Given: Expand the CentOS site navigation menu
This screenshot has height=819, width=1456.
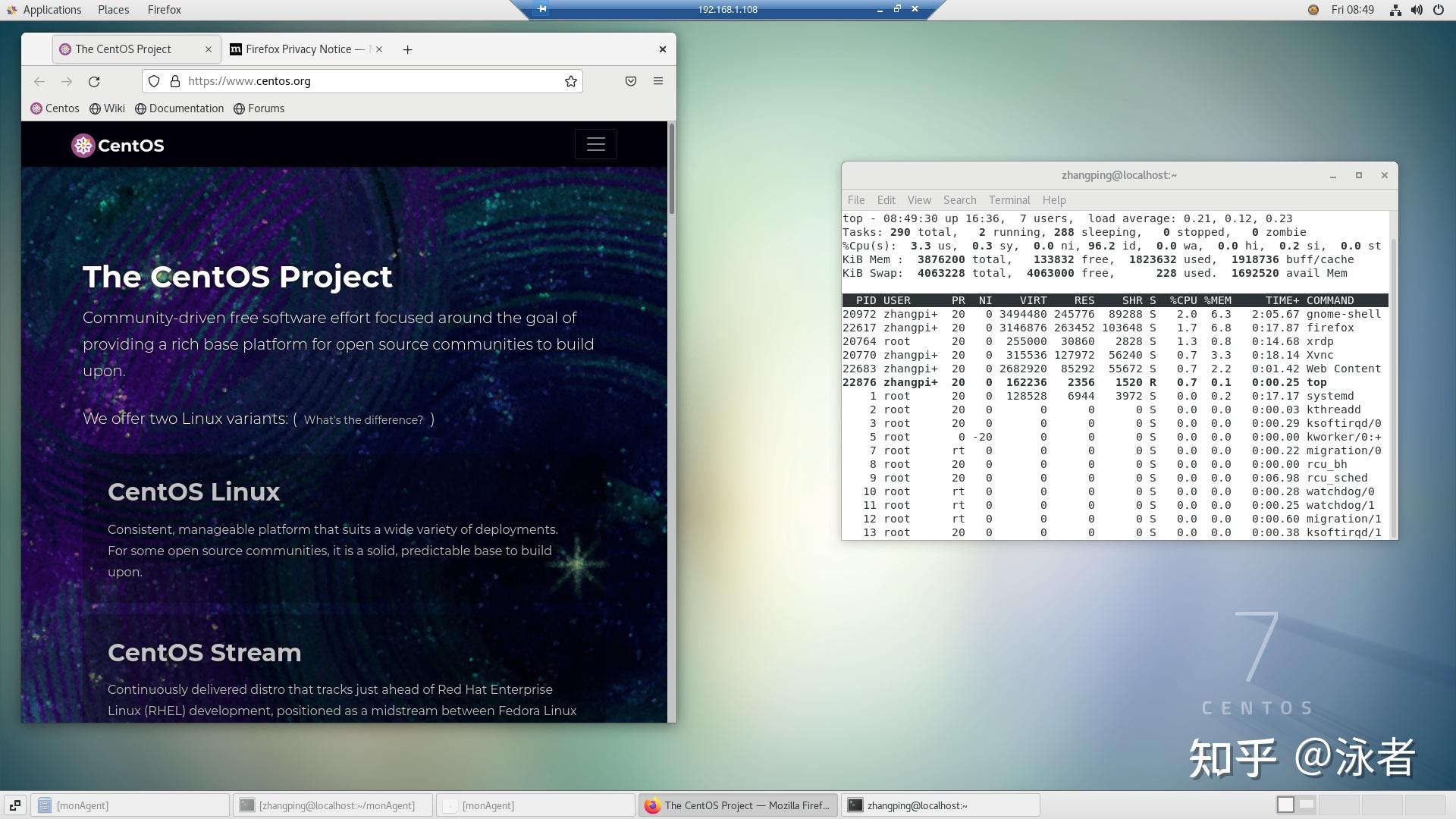Looking at the screenshot, I should tap(596, 144).
